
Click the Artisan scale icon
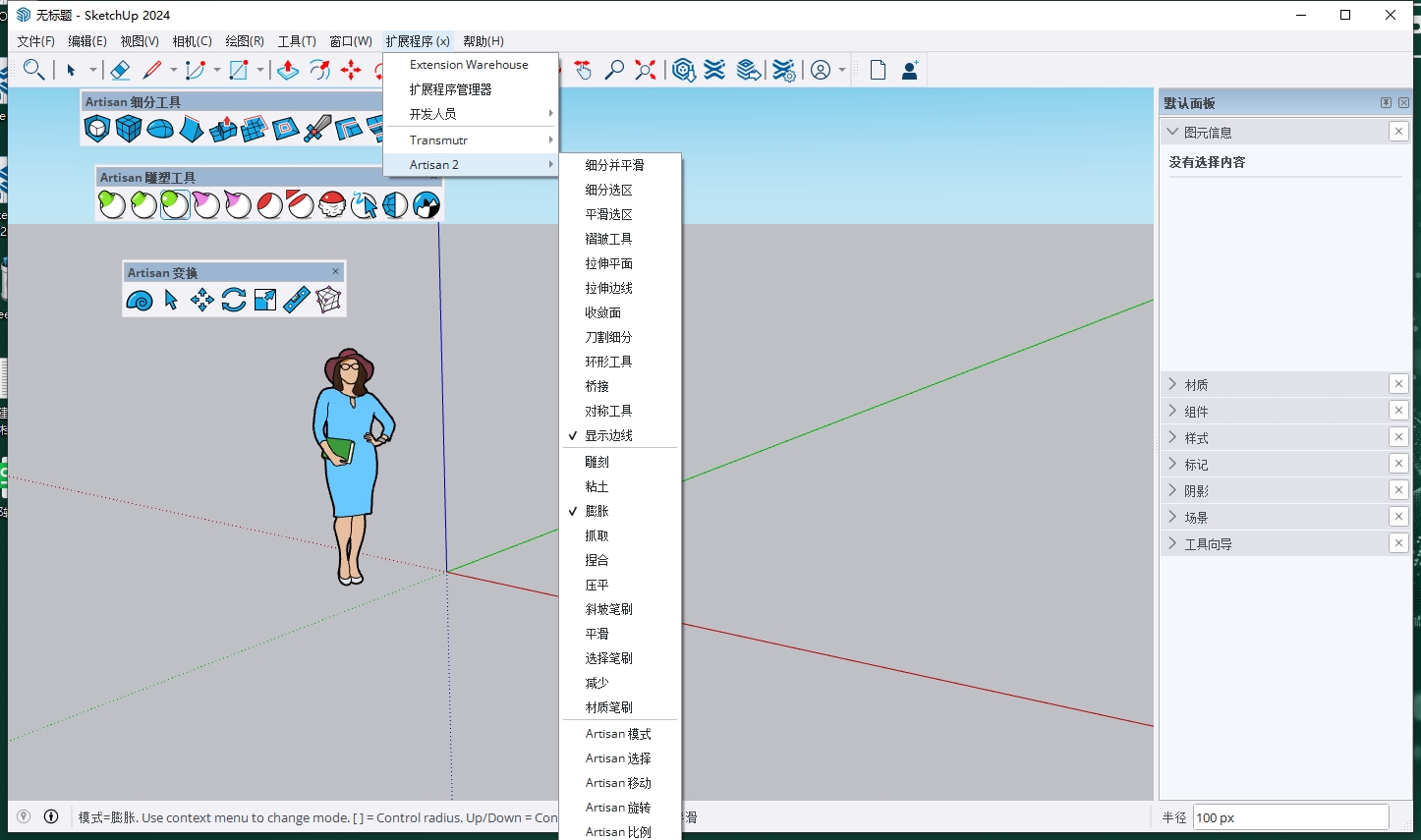click(x=265, y=300)
